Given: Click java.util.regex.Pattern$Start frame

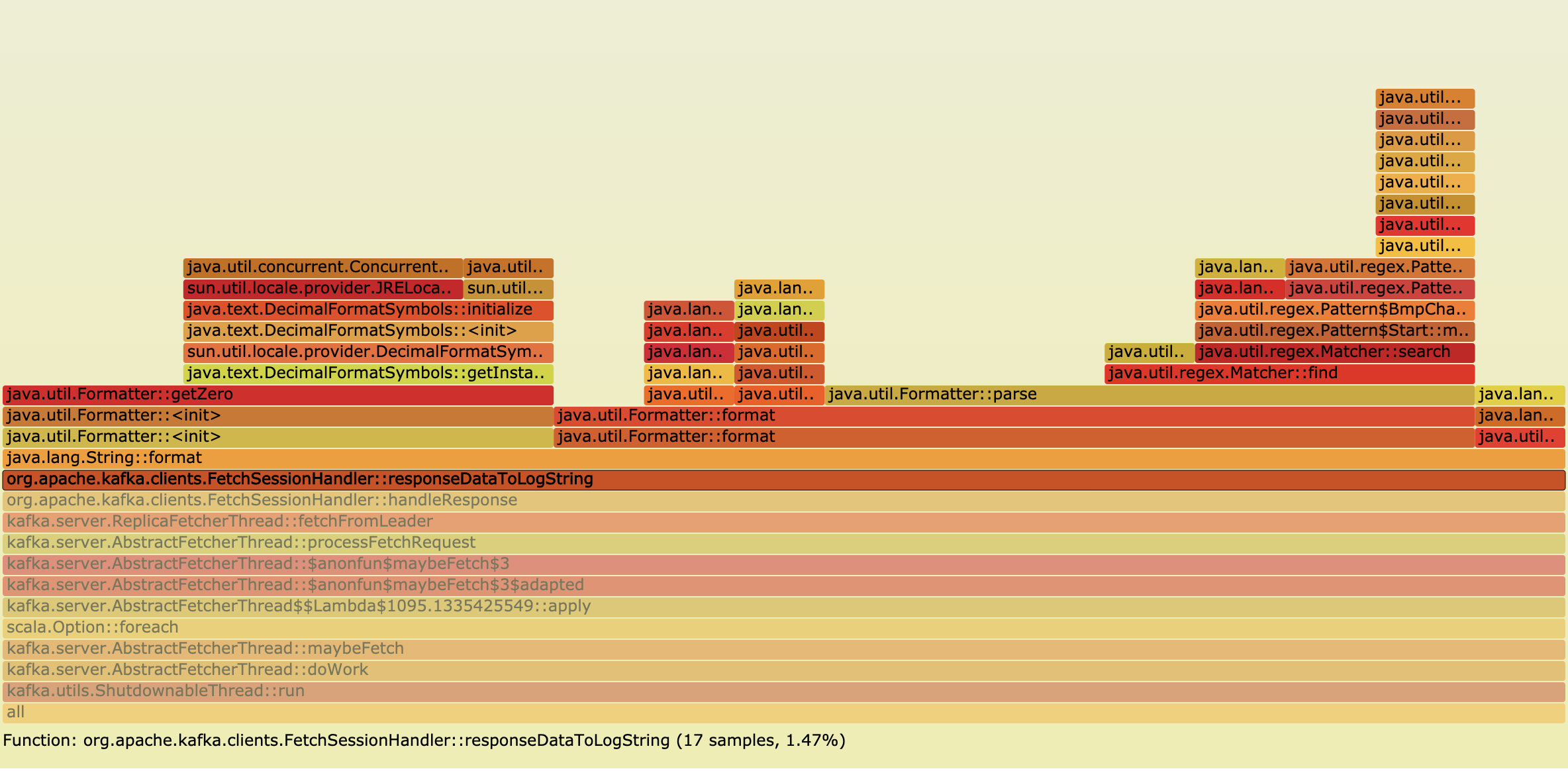Looking at the screenshot, I should (x=1335, y=331).
